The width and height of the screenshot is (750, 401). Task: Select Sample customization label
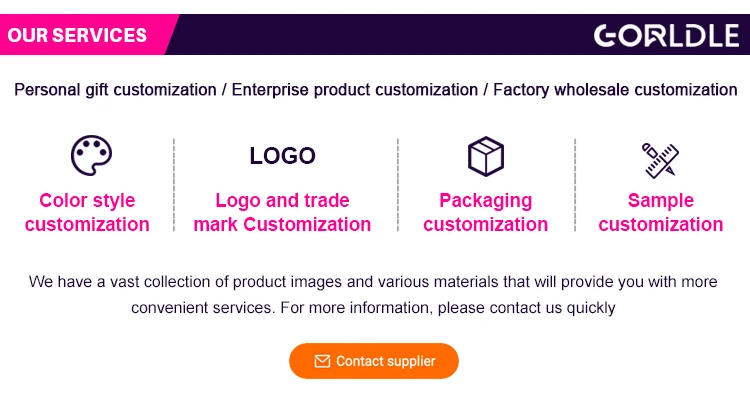tap(661, 212)
